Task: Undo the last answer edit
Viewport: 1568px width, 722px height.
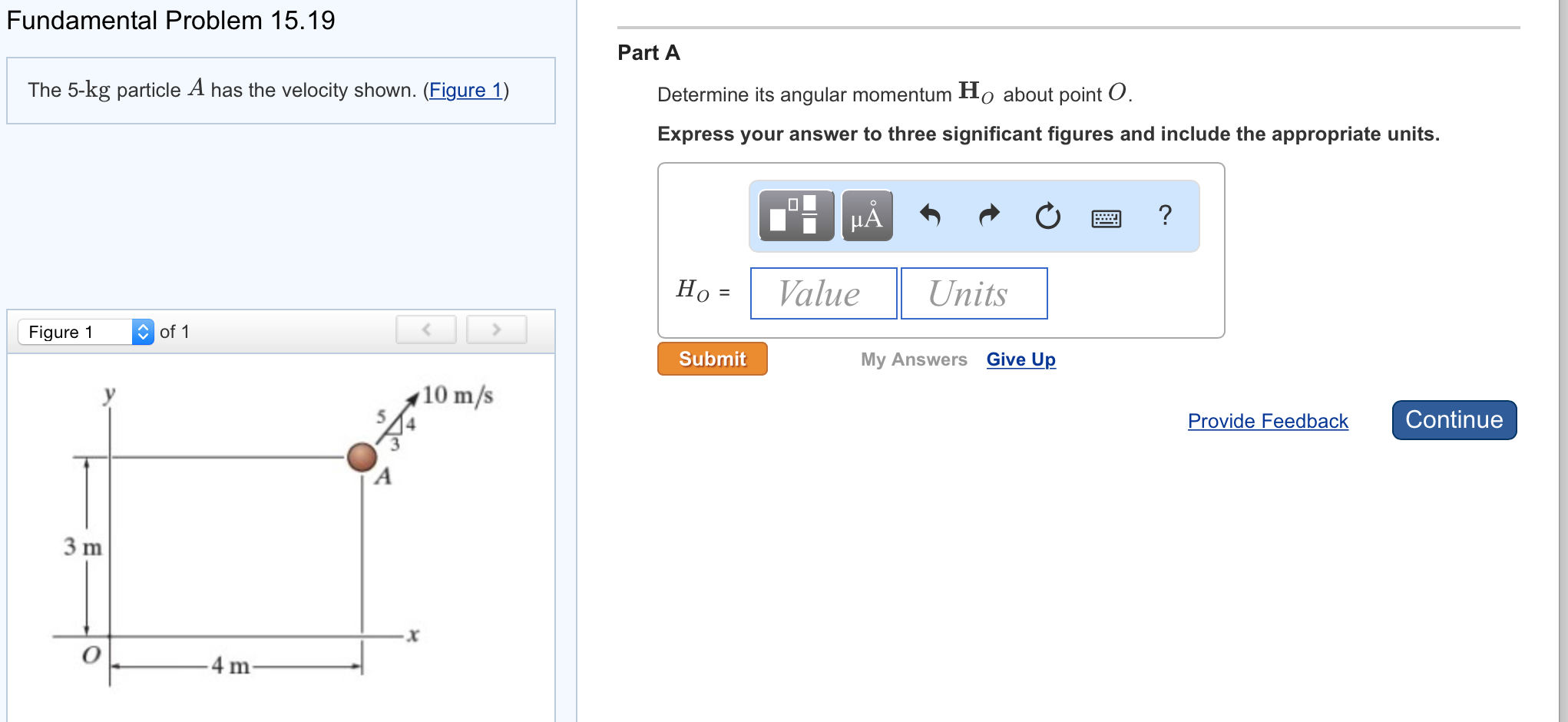Action: [x=931, y=217]
